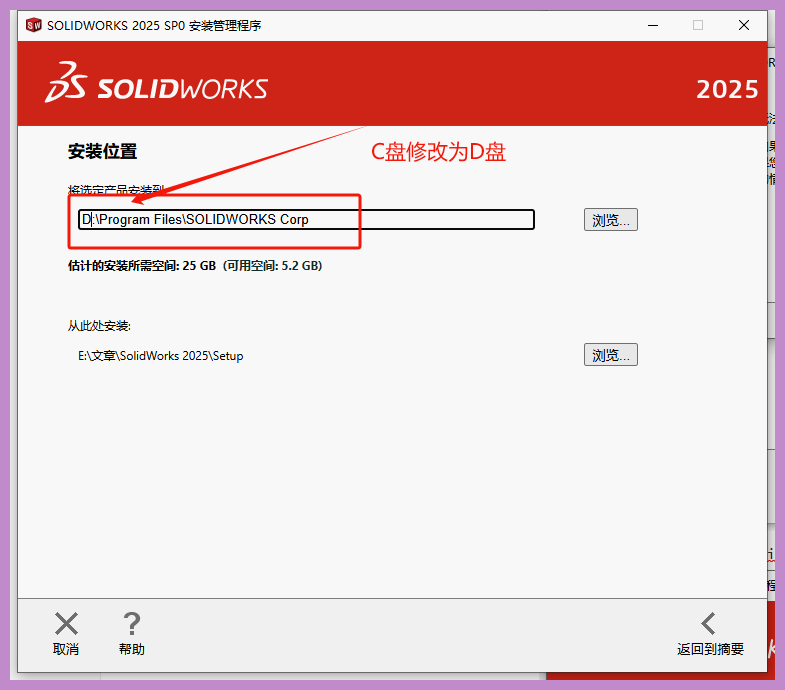Minimize the installation manager window
Viewport: 785px width, 690px height.
653,25
